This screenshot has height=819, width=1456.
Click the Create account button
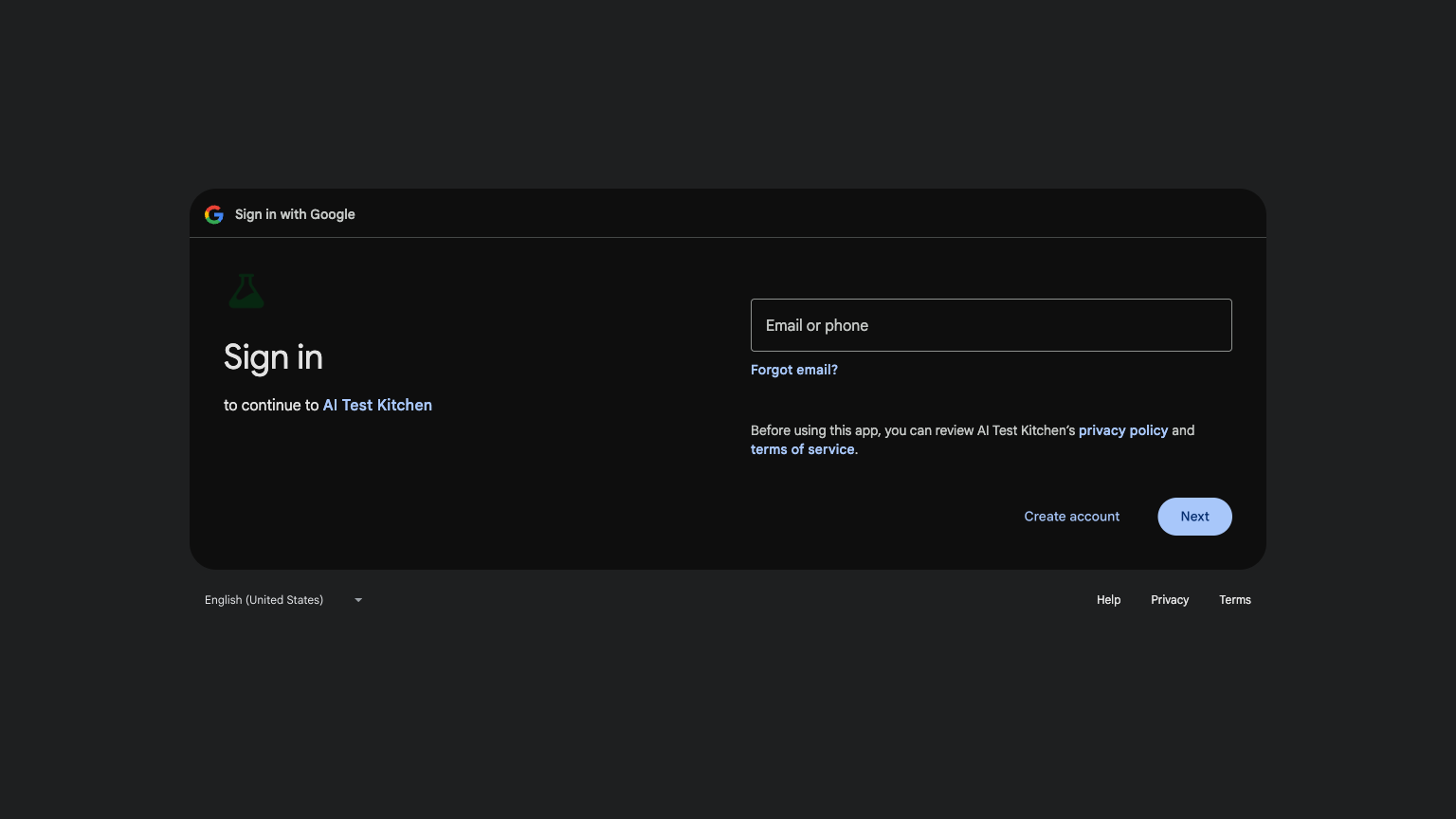click(1072, 517)
